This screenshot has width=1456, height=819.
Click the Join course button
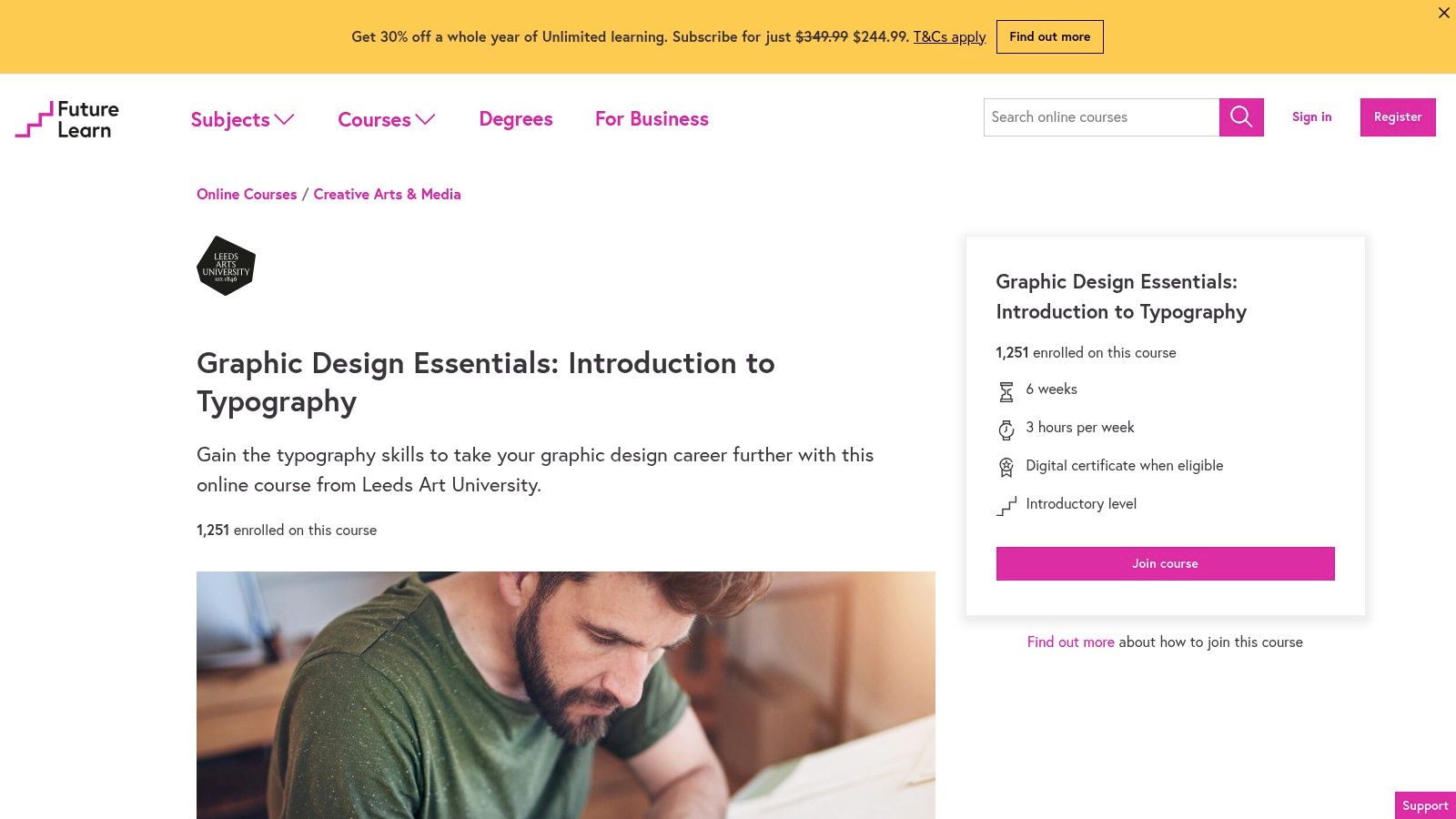[1165, 563]
